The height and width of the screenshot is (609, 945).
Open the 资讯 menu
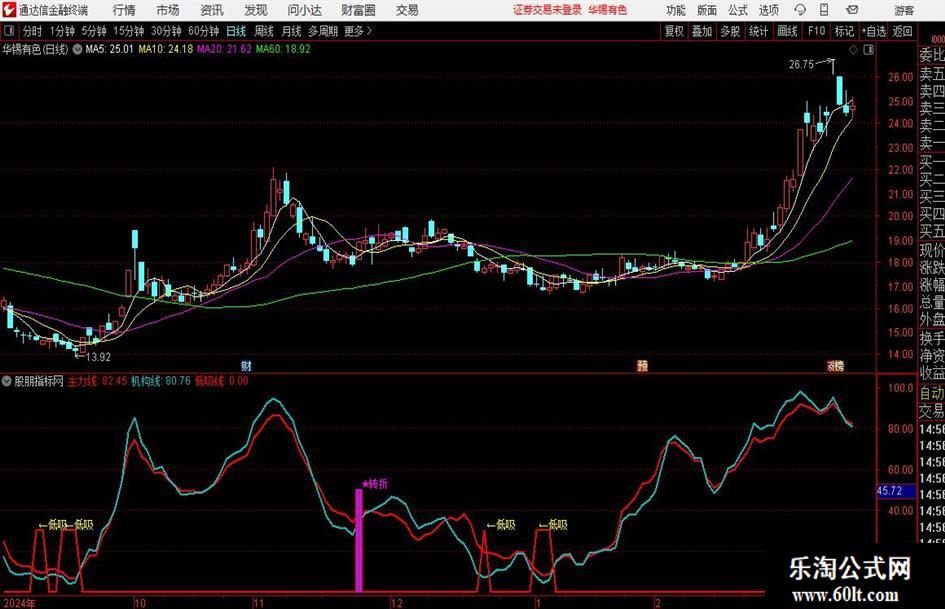(212, 10)
